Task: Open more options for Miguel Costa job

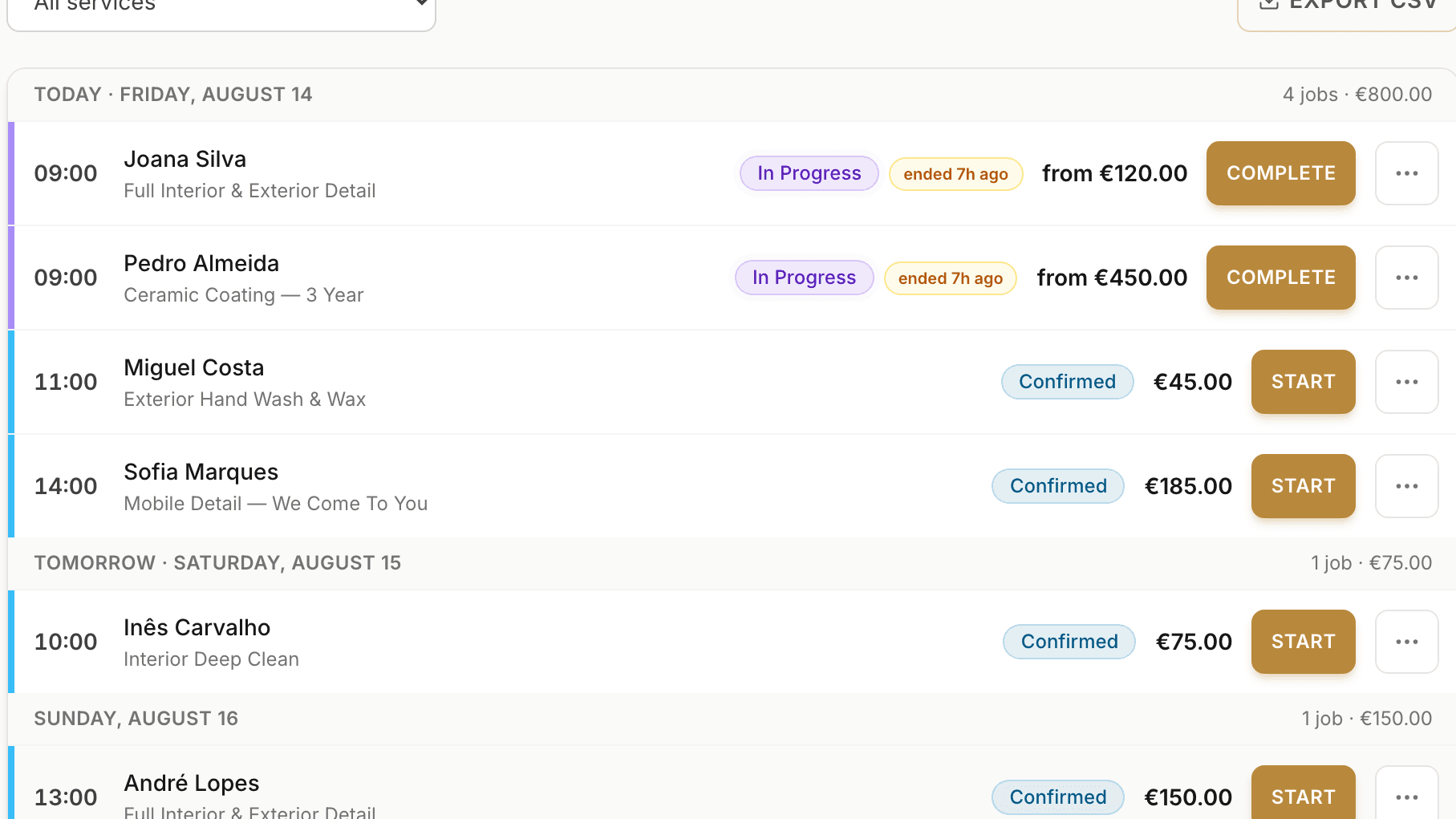Action: coord(1406,382)
